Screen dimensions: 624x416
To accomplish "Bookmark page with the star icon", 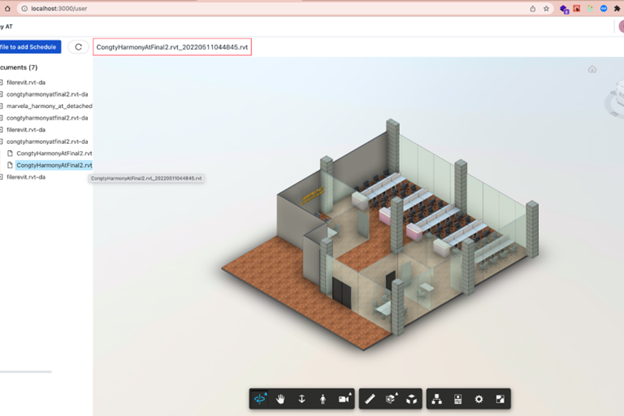I will pos(546,8).
